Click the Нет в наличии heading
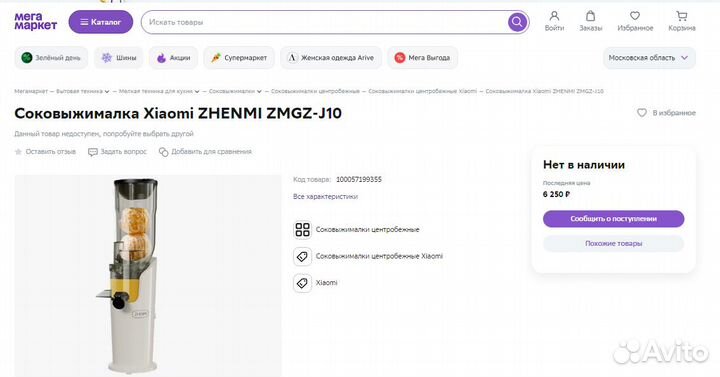 (x=584, y=165)
